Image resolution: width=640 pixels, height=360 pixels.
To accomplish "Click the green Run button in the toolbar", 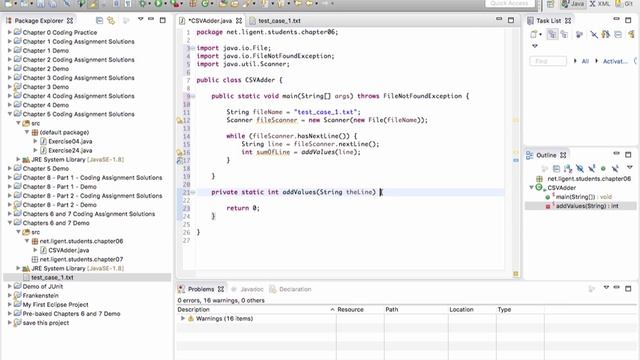I will [x=158, y=4].
